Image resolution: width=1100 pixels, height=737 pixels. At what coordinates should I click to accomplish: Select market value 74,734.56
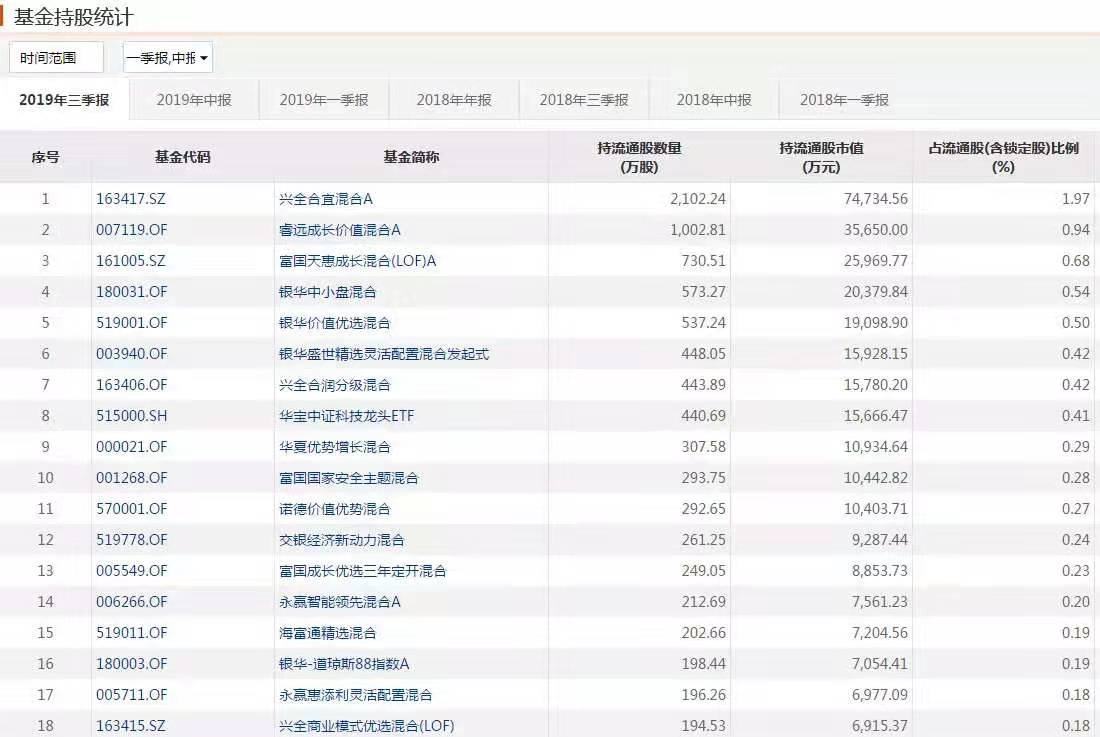[876, 199]
